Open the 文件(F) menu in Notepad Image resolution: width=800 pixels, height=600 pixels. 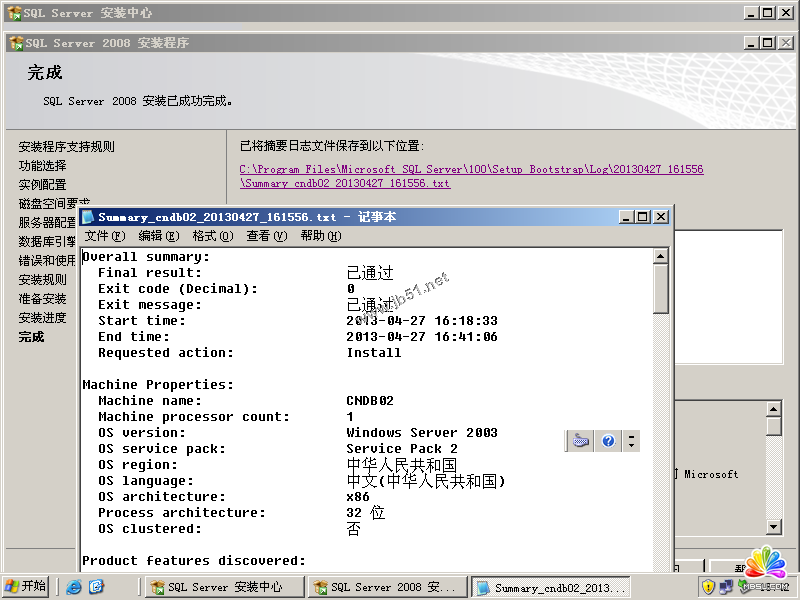[105, 236]
